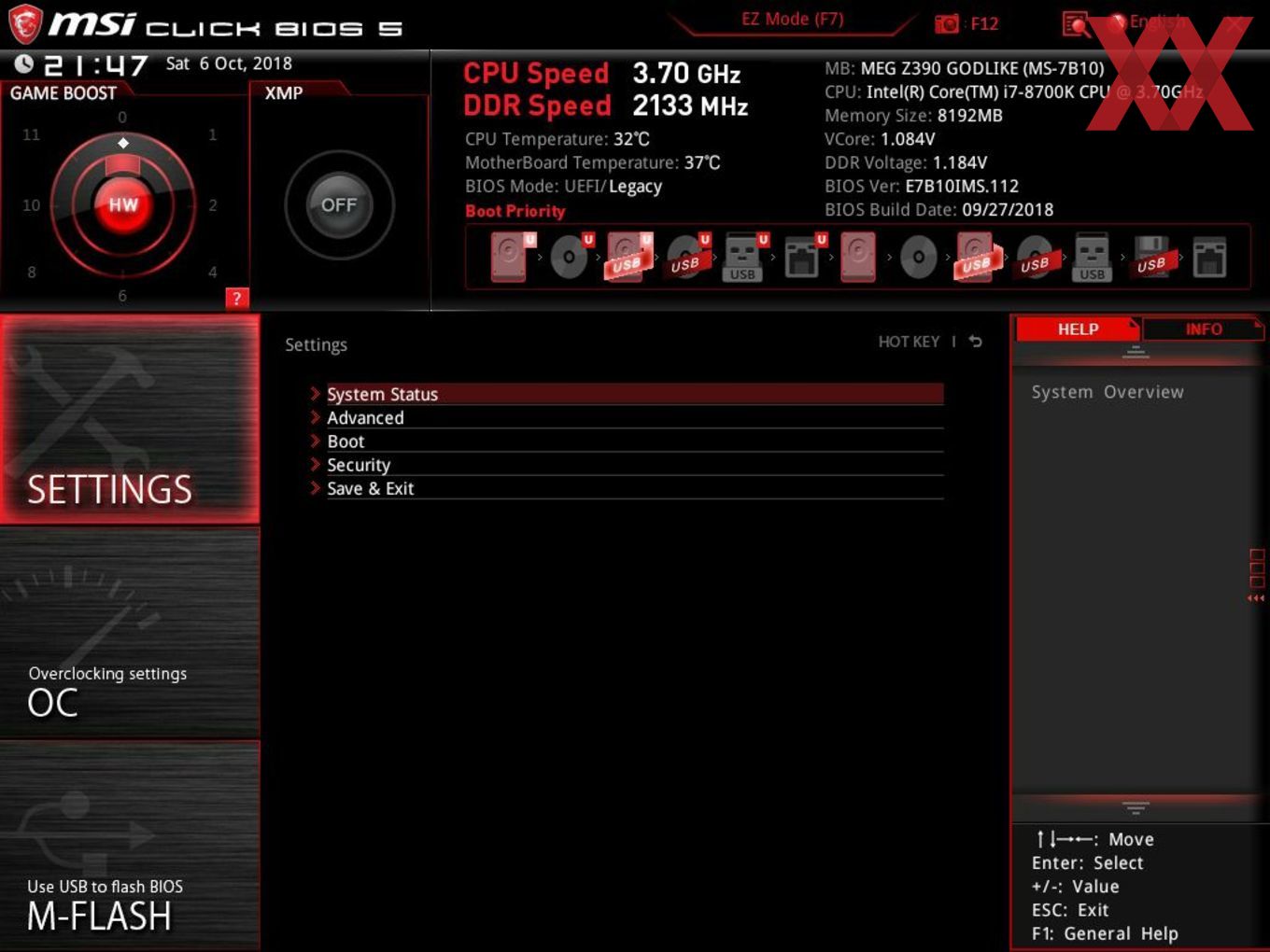This screenshot has width=1270, height=952.
Task: Click the side panel squares handle at right edge
Action: [x=1257, y=575]
